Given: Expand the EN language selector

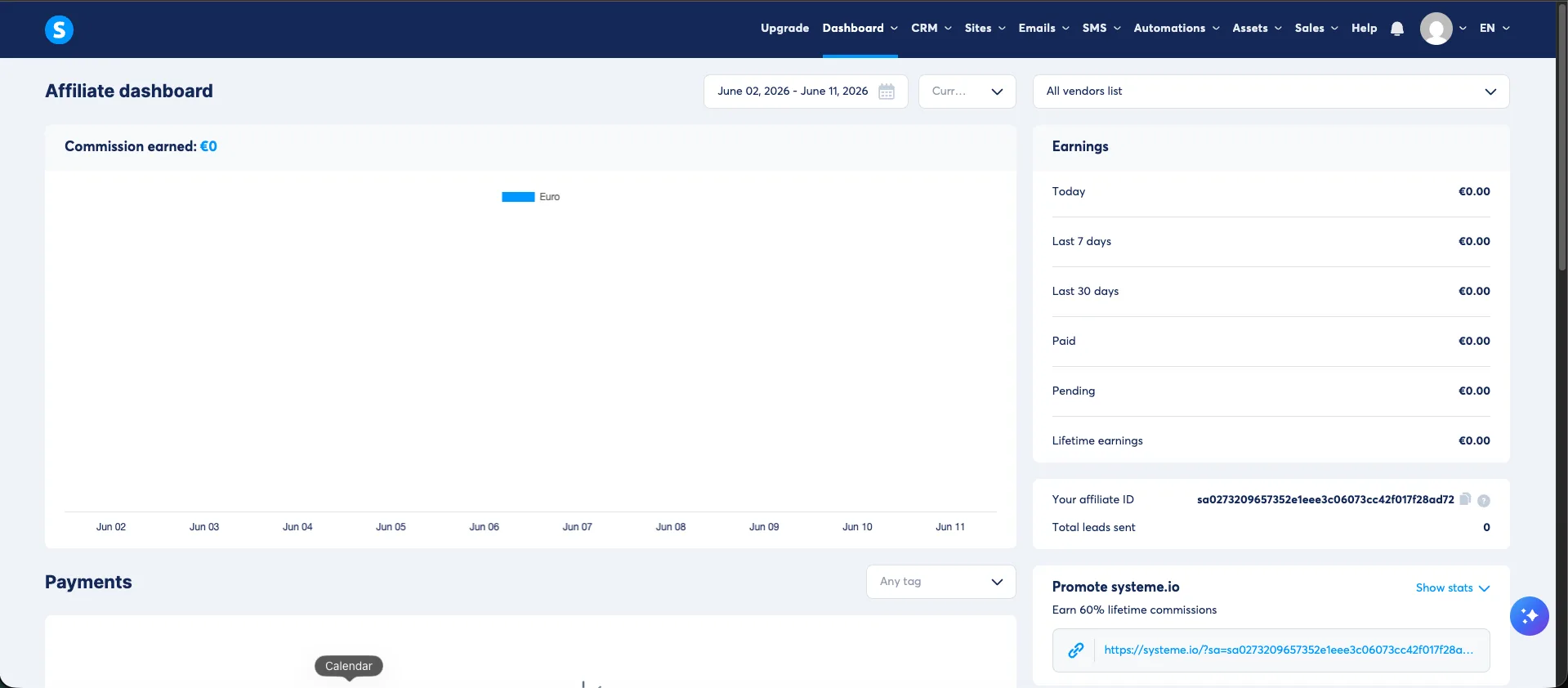Looking at the screenshot, I should (x=1494, y=28).
